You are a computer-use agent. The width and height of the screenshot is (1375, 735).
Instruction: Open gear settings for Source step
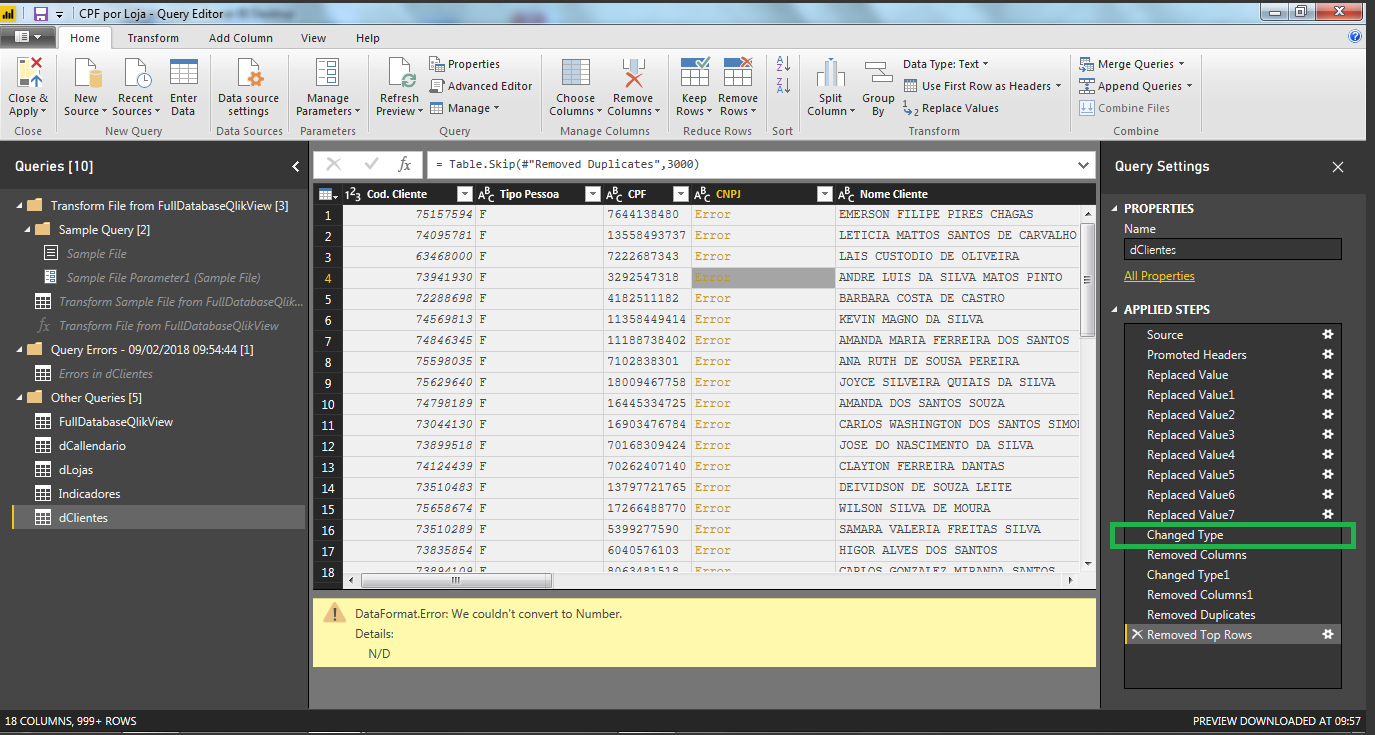(x=1328, y=335)
